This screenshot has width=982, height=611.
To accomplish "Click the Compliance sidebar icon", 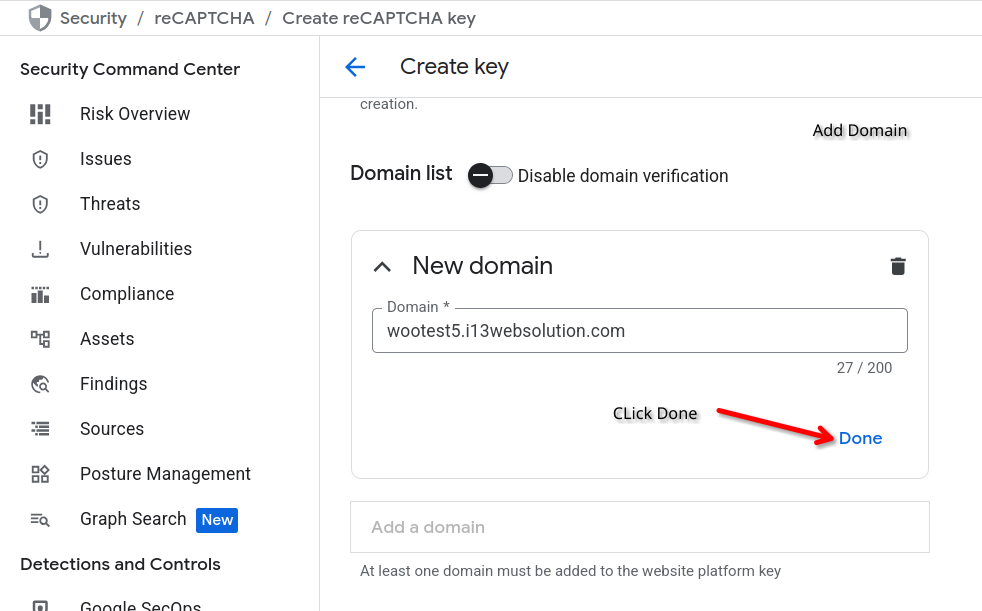I will click(x=40, y=294).
